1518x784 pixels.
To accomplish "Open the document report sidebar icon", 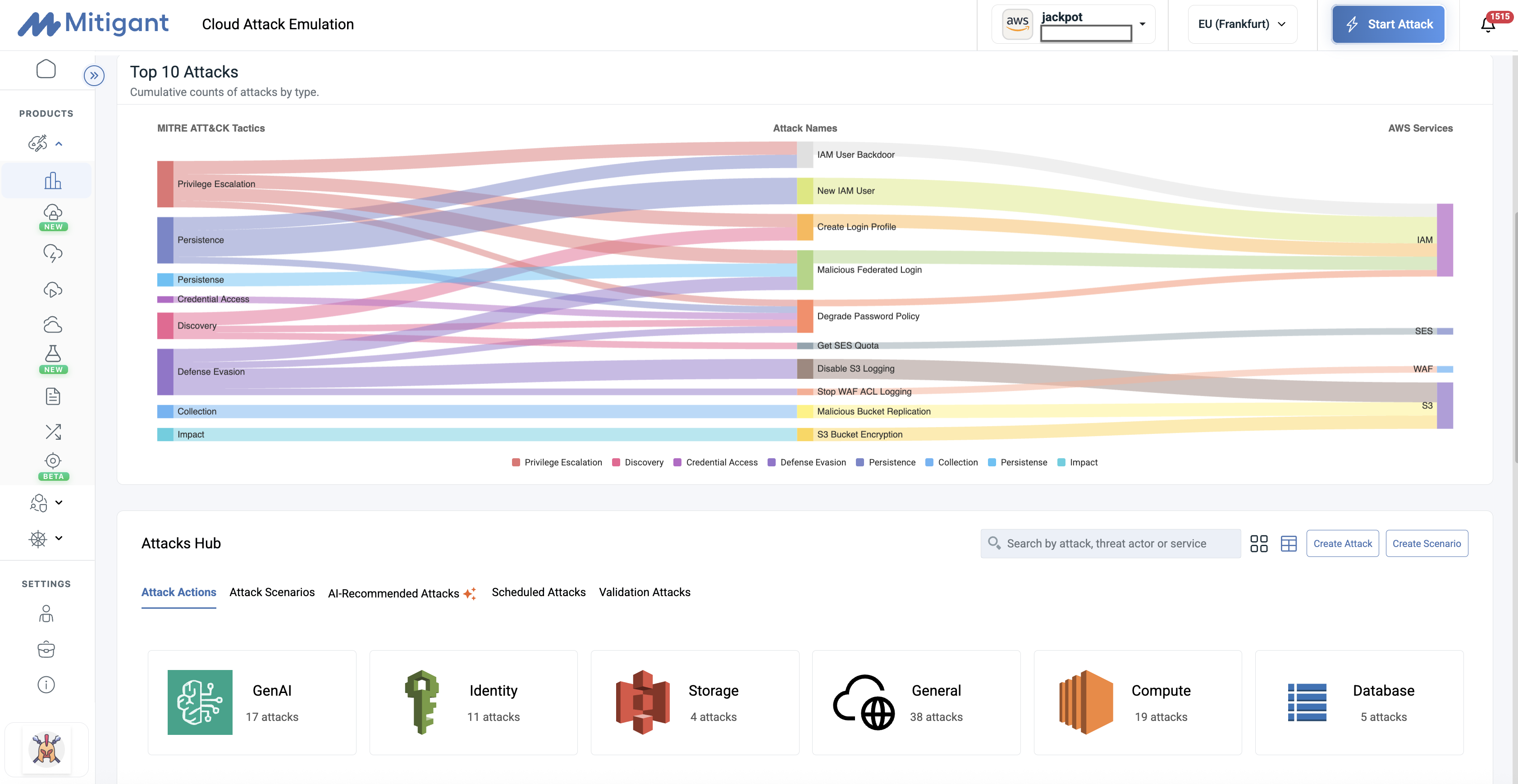I will click(52, 396).
